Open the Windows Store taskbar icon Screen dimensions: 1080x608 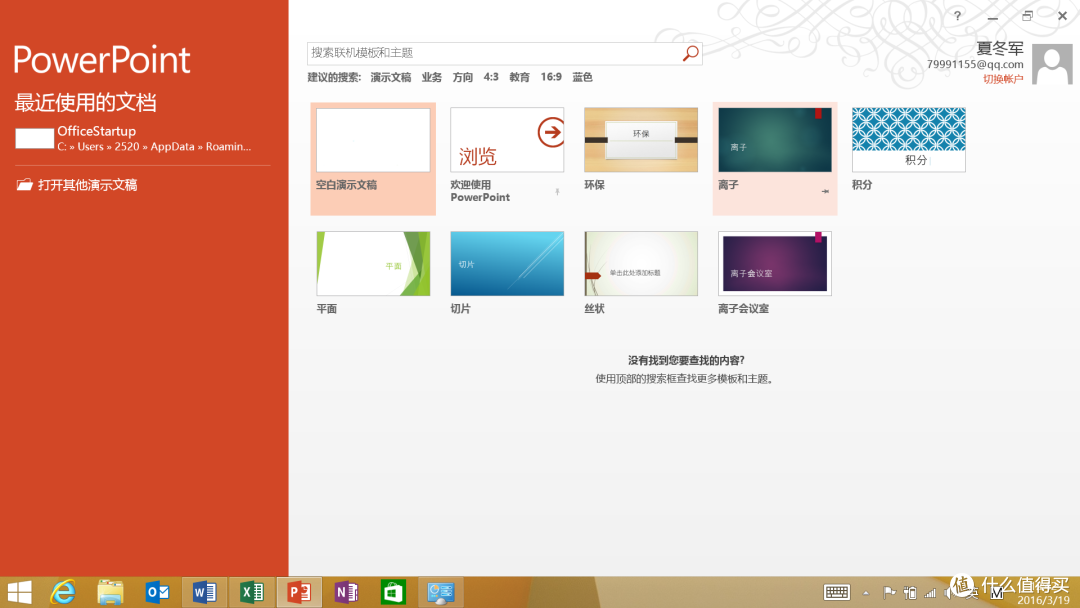point(393,592)
